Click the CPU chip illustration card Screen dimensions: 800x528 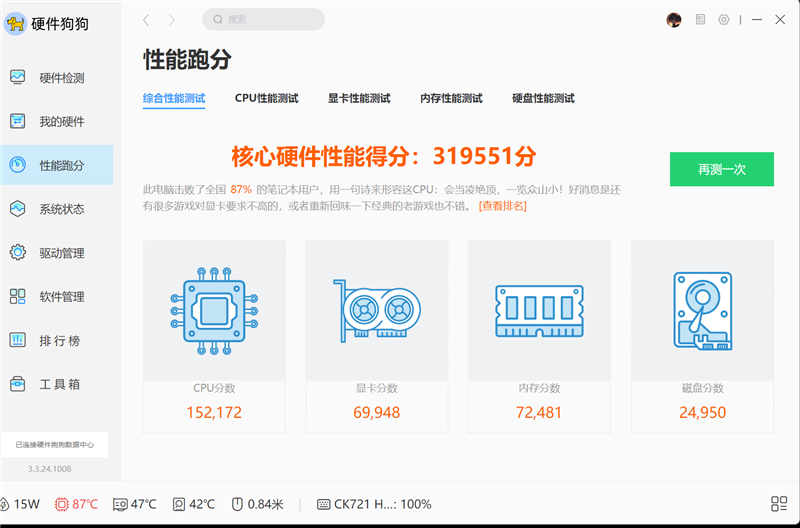(214, 311)
